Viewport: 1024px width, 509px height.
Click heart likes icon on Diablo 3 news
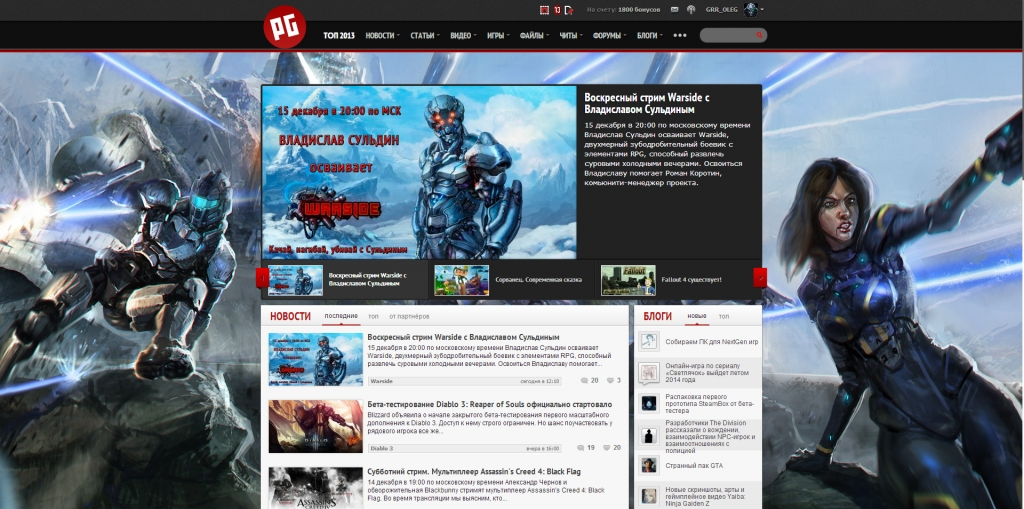tap(607, 448)
